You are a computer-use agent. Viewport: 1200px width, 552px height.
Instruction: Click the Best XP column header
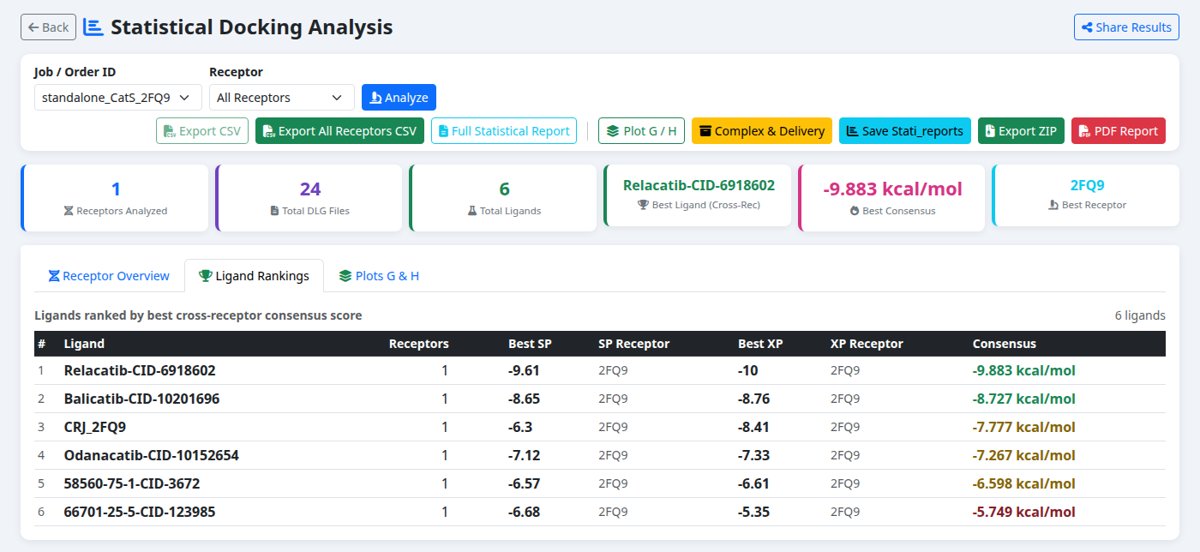(760, 343)
